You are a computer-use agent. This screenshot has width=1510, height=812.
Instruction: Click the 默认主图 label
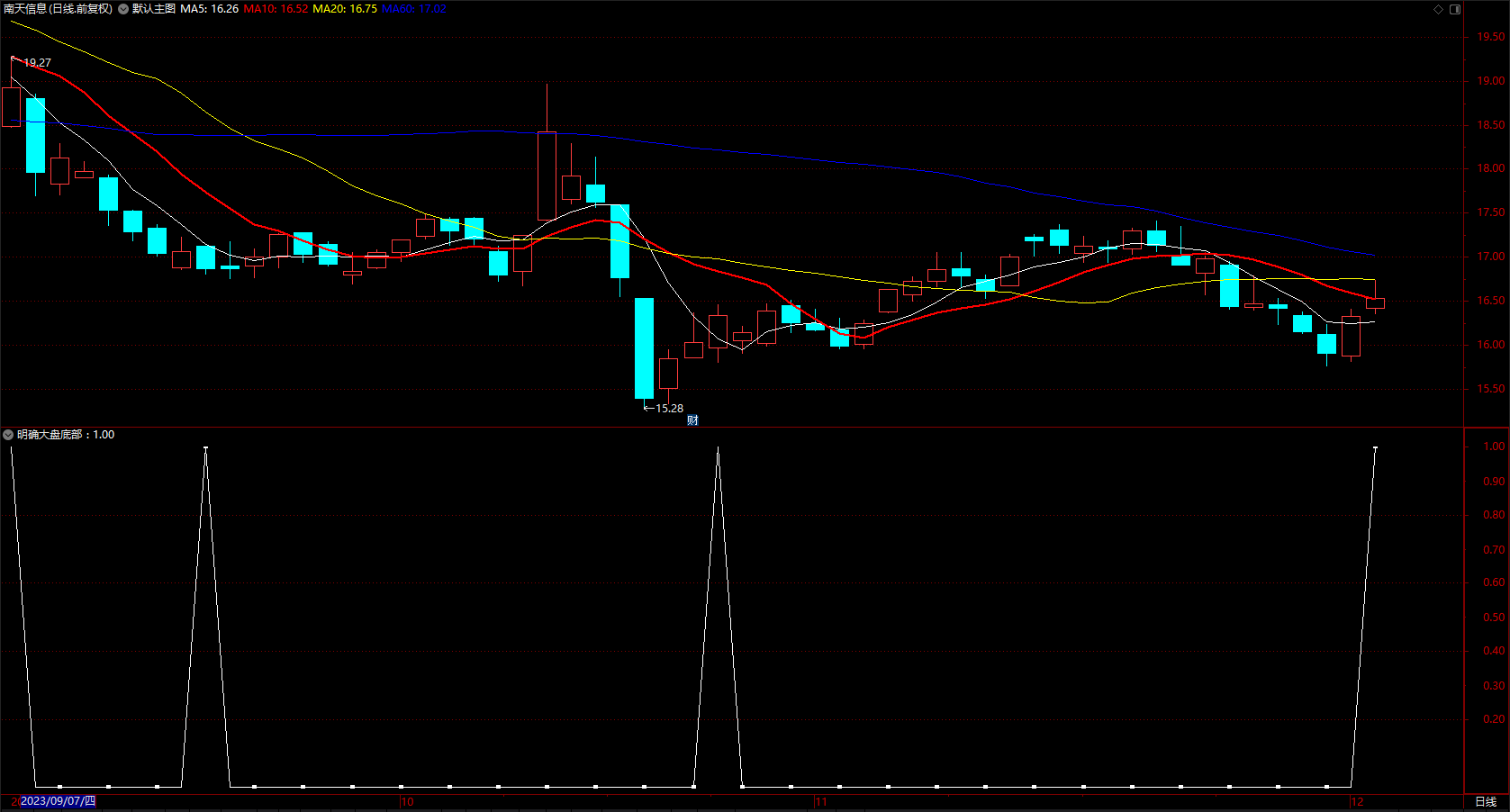click(154, 9)
